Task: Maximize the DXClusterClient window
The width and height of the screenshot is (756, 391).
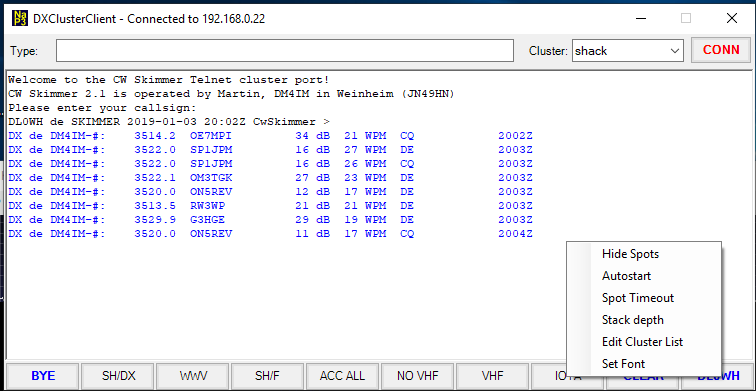Action: [686, 19]
